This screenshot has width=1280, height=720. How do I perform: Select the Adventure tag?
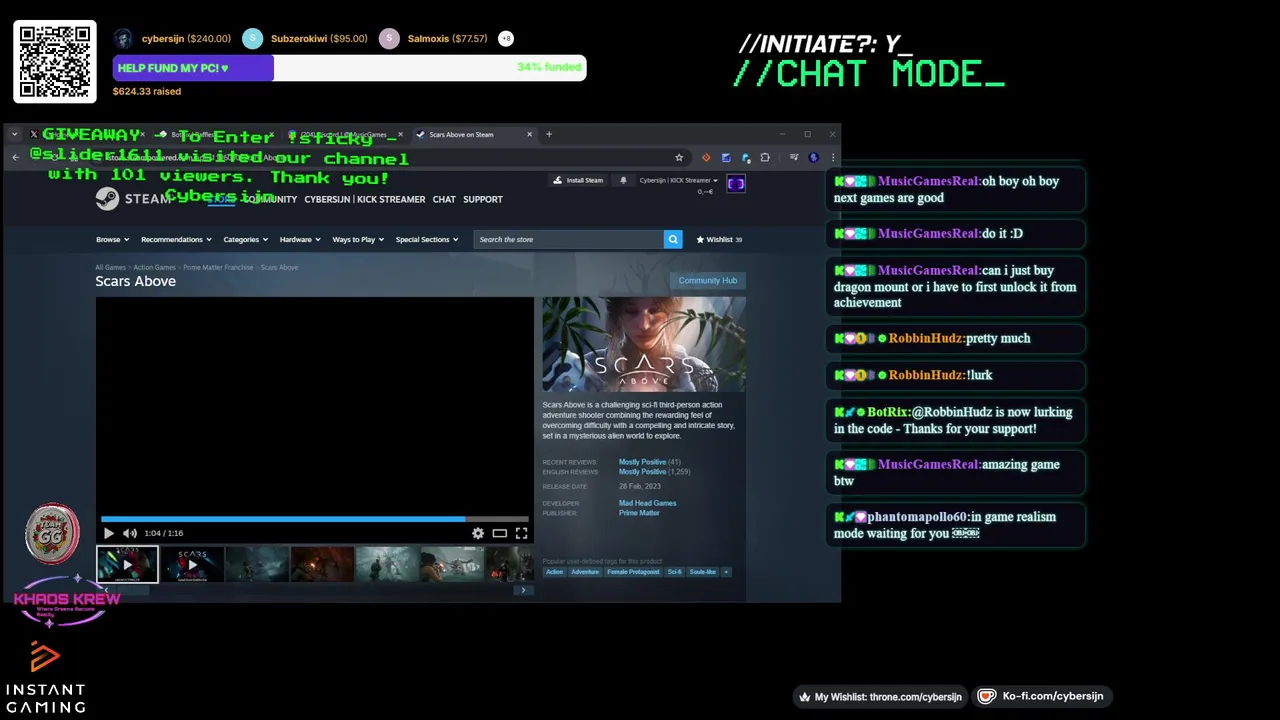[585, 572]
